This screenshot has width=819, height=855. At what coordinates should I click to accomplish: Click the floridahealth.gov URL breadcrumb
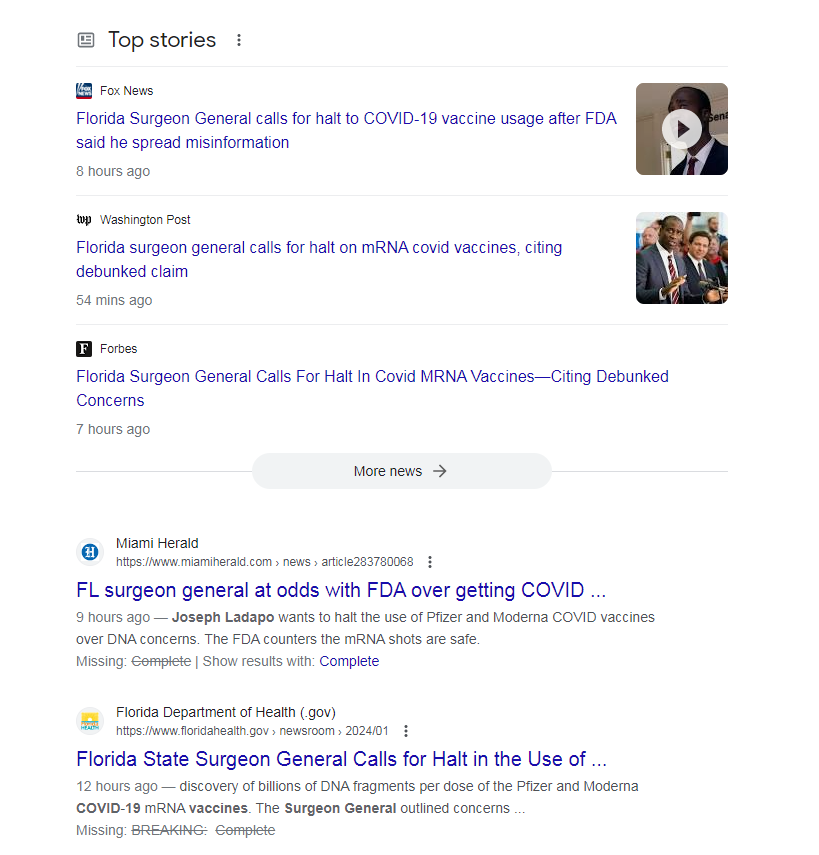click(252, 731)
